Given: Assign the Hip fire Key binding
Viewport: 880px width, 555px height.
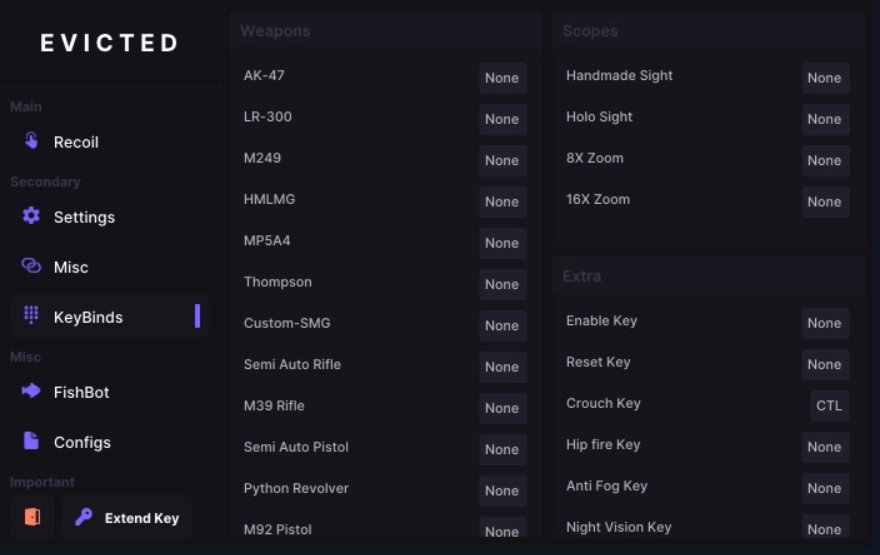Looking at the screenshot, I should (824, 447).
